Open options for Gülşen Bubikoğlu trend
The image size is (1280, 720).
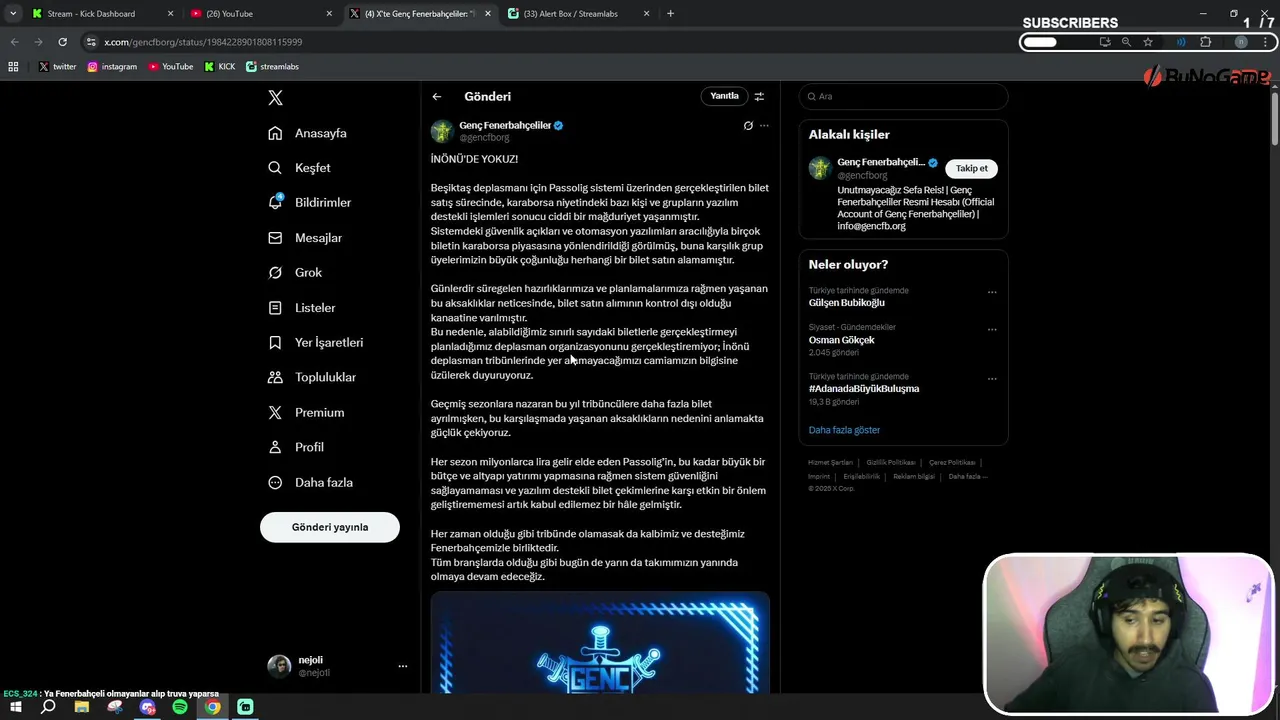pyautogui.click(x=992, y=292)
